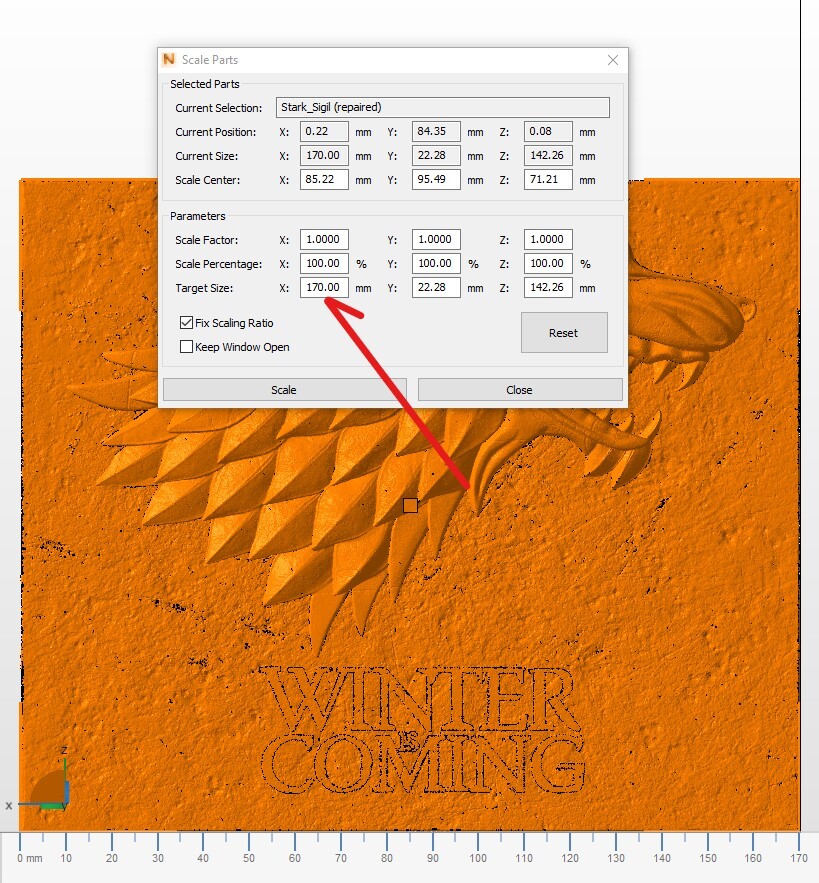This screenshot has height=883, width=819.
Task: Tick the Keep Window Open checkbox
Action: 186,346
